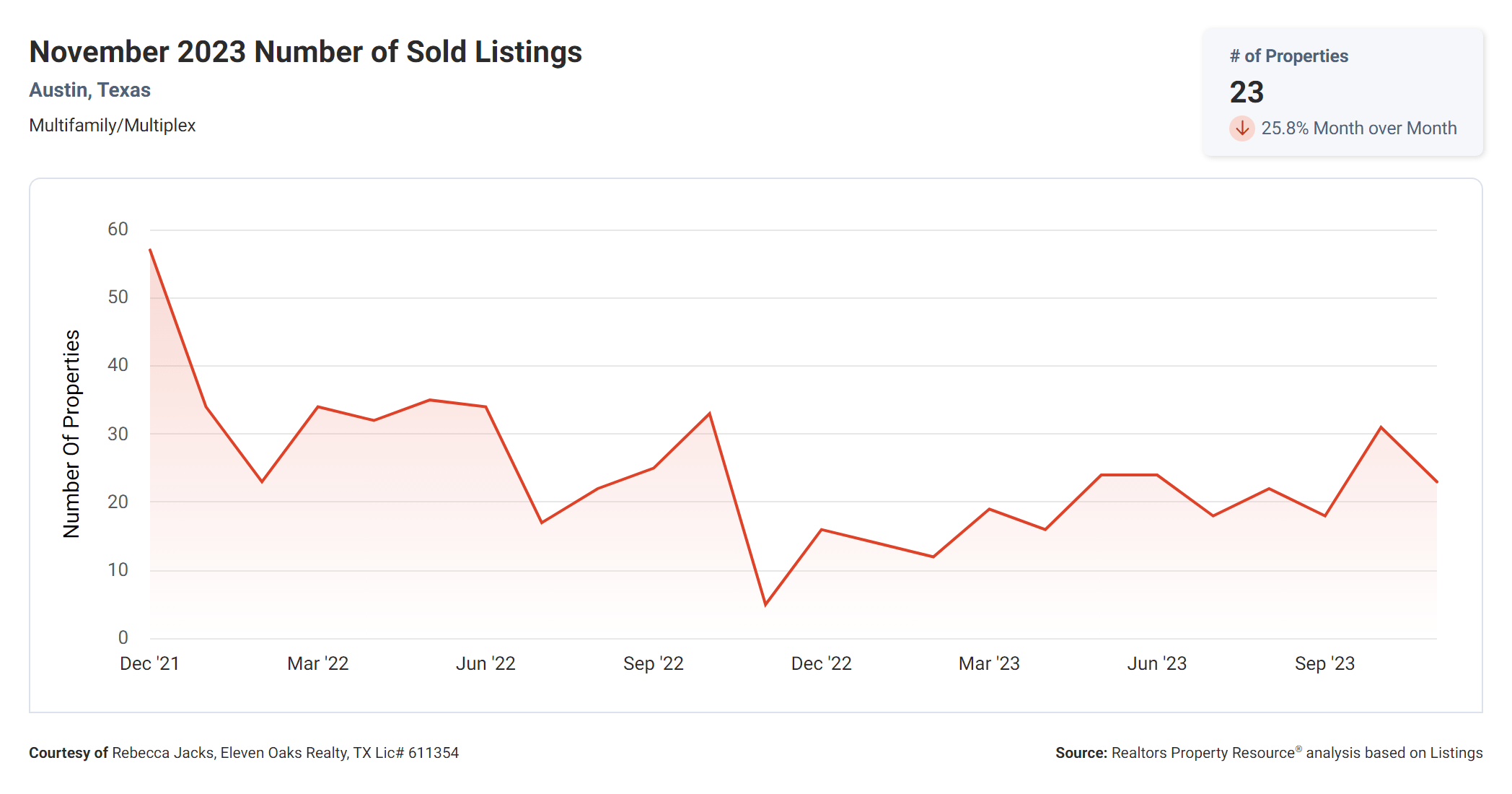Click the Mar '23 x-axis label
This screenshot has width=1512, height=794.
point(989,663)
